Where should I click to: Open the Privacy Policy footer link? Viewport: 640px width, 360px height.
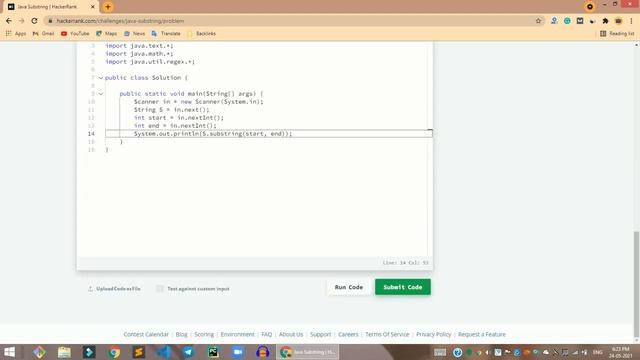coord(433,334)
